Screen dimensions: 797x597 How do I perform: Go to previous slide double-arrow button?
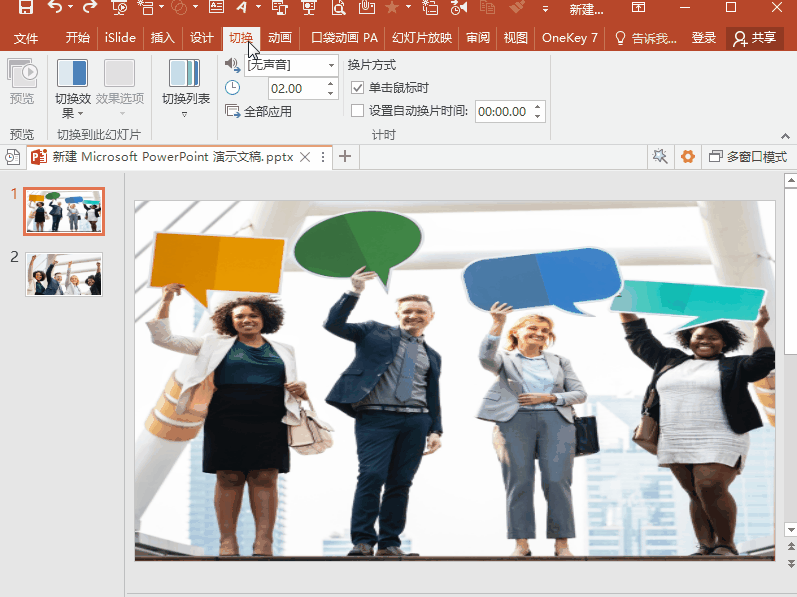click(791, 547)
